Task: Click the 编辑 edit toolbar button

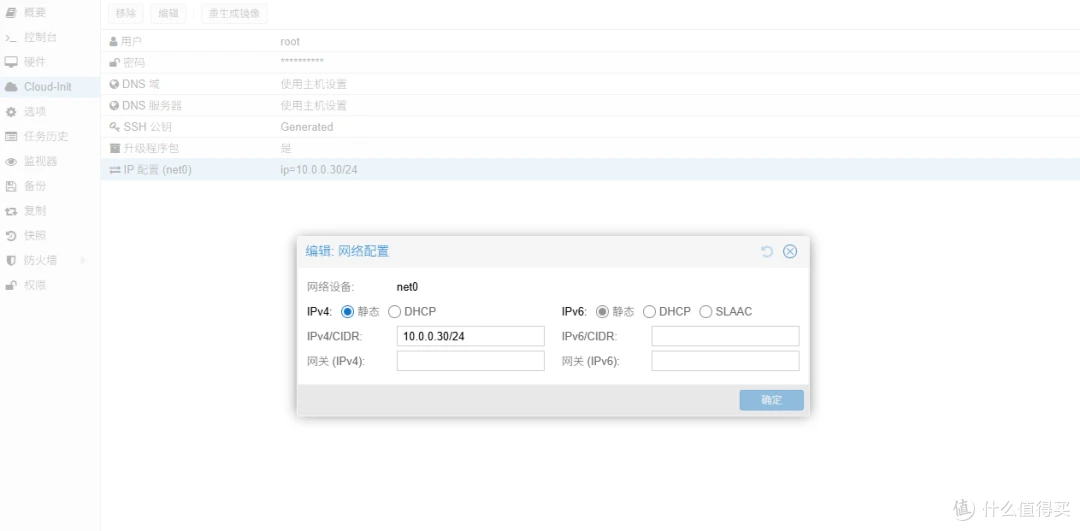Action: point(168,13)
